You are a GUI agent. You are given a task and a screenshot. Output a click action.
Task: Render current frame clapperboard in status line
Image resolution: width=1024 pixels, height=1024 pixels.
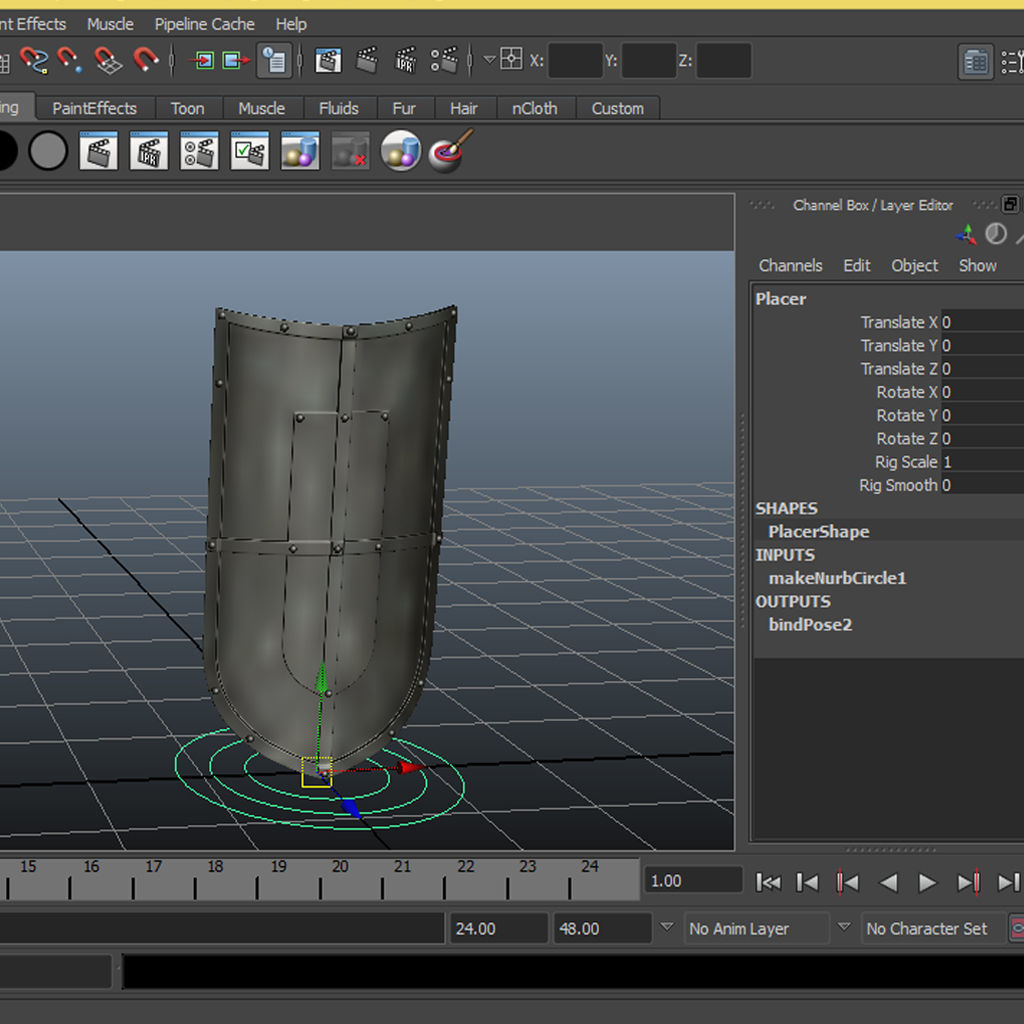pos(367,61)
